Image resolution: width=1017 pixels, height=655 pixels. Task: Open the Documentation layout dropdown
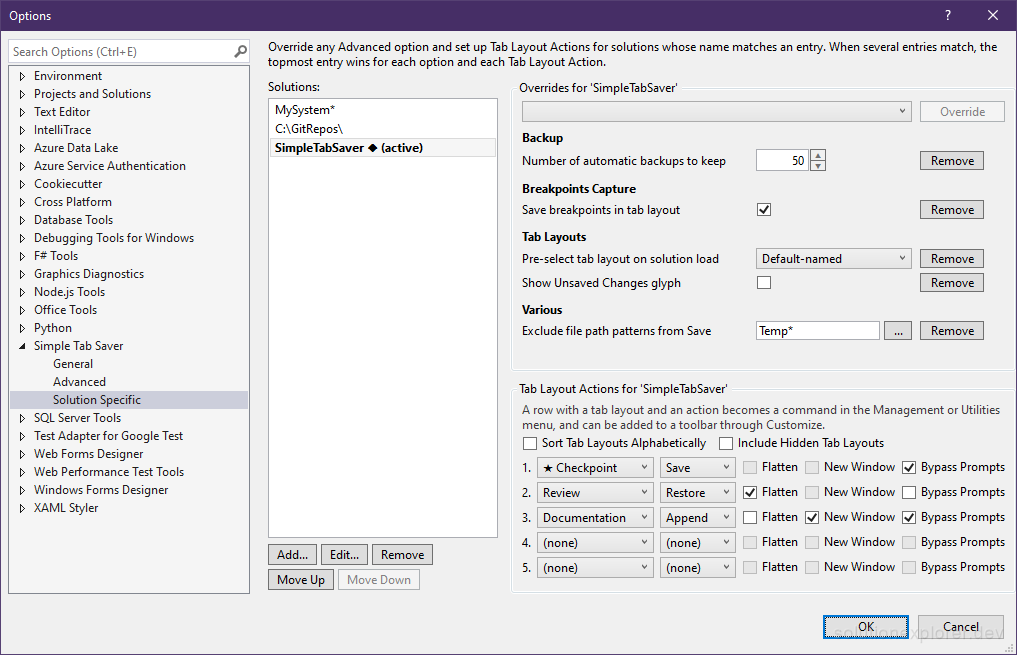click(x=595, y=518)
